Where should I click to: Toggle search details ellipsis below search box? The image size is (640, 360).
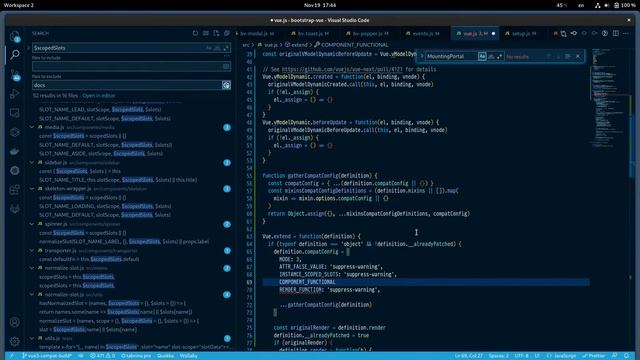[227, 56]
